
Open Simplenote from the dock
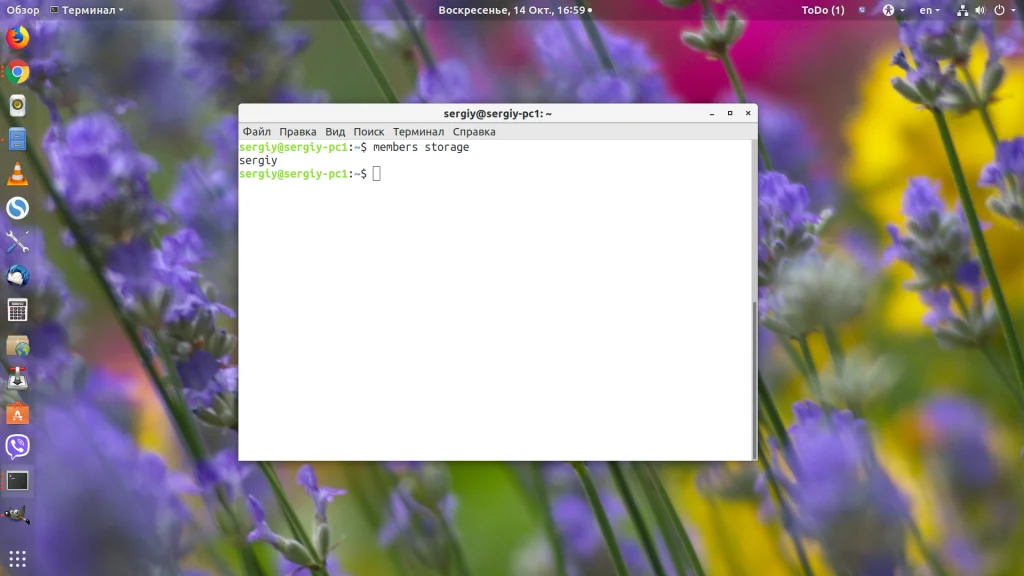click(x=18, y=208)
